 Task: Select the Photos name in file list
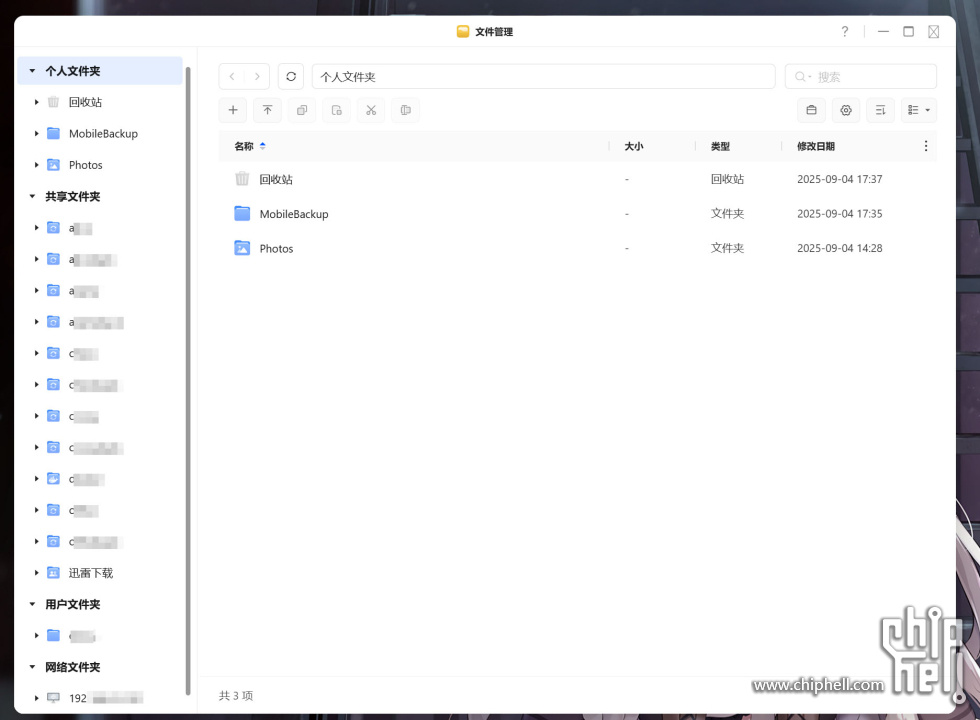tap(276, 249)
